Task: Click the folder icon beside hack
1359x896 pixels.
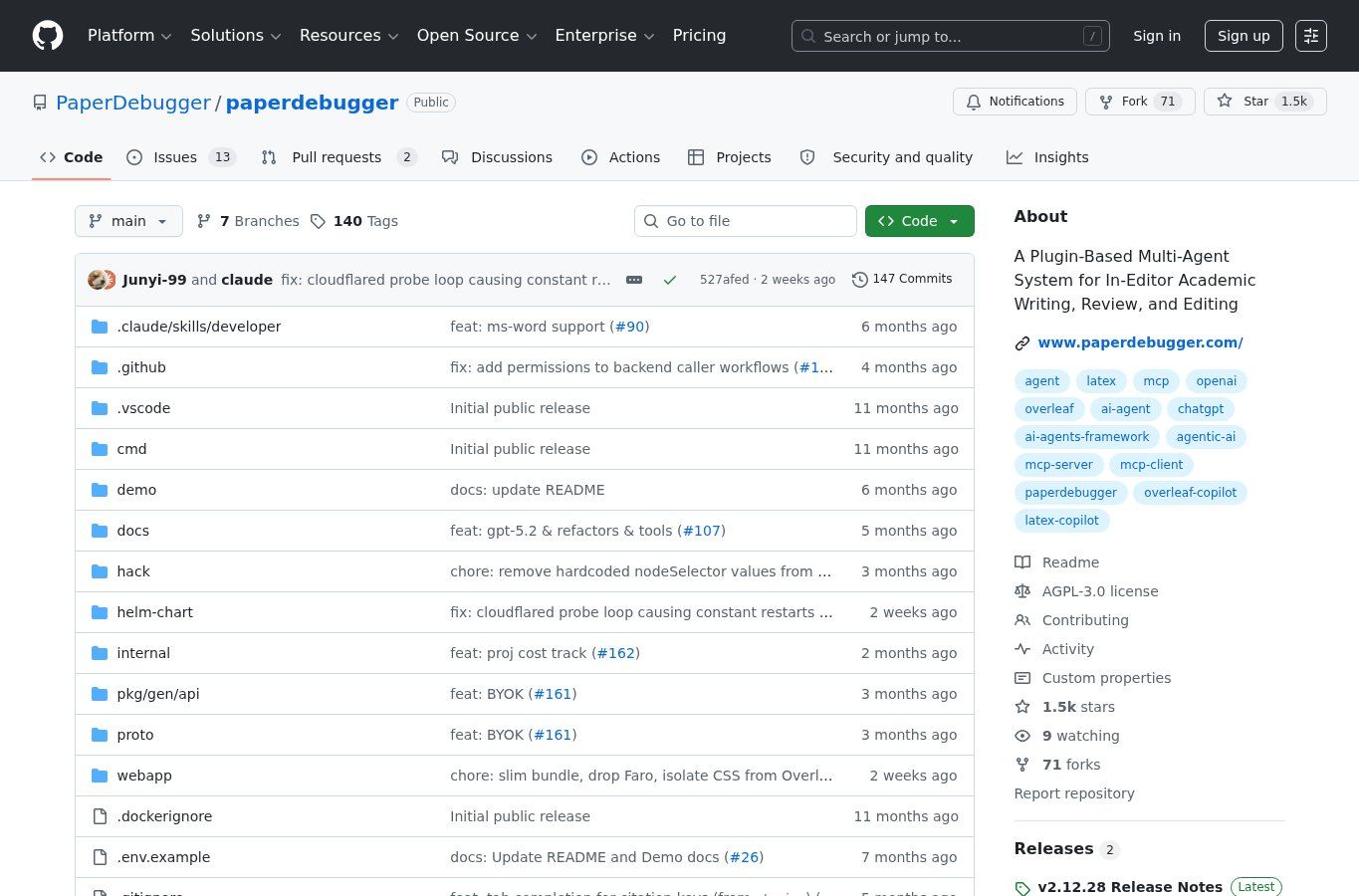Action: coord(100,571)
